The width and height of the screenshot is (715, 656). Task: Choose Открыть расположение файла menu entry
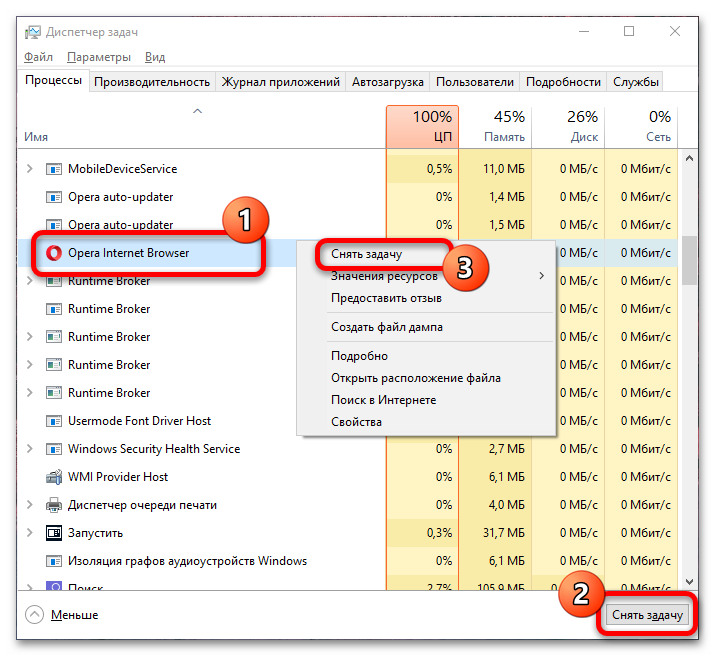[416, 378]
